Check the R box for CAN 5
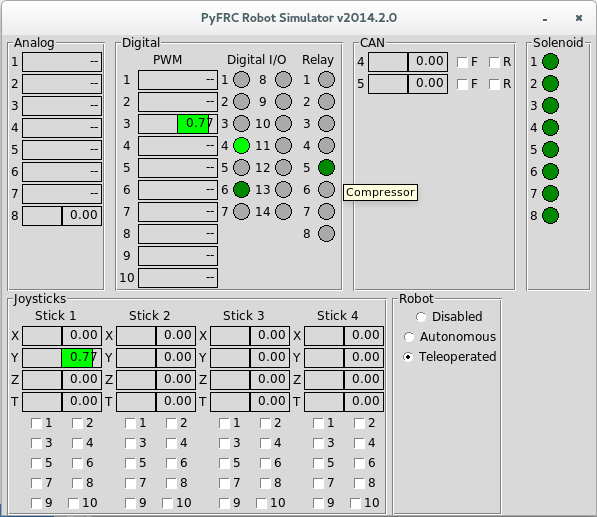The height and width of the screenshot is (517, 597). [x=494, y=85]
